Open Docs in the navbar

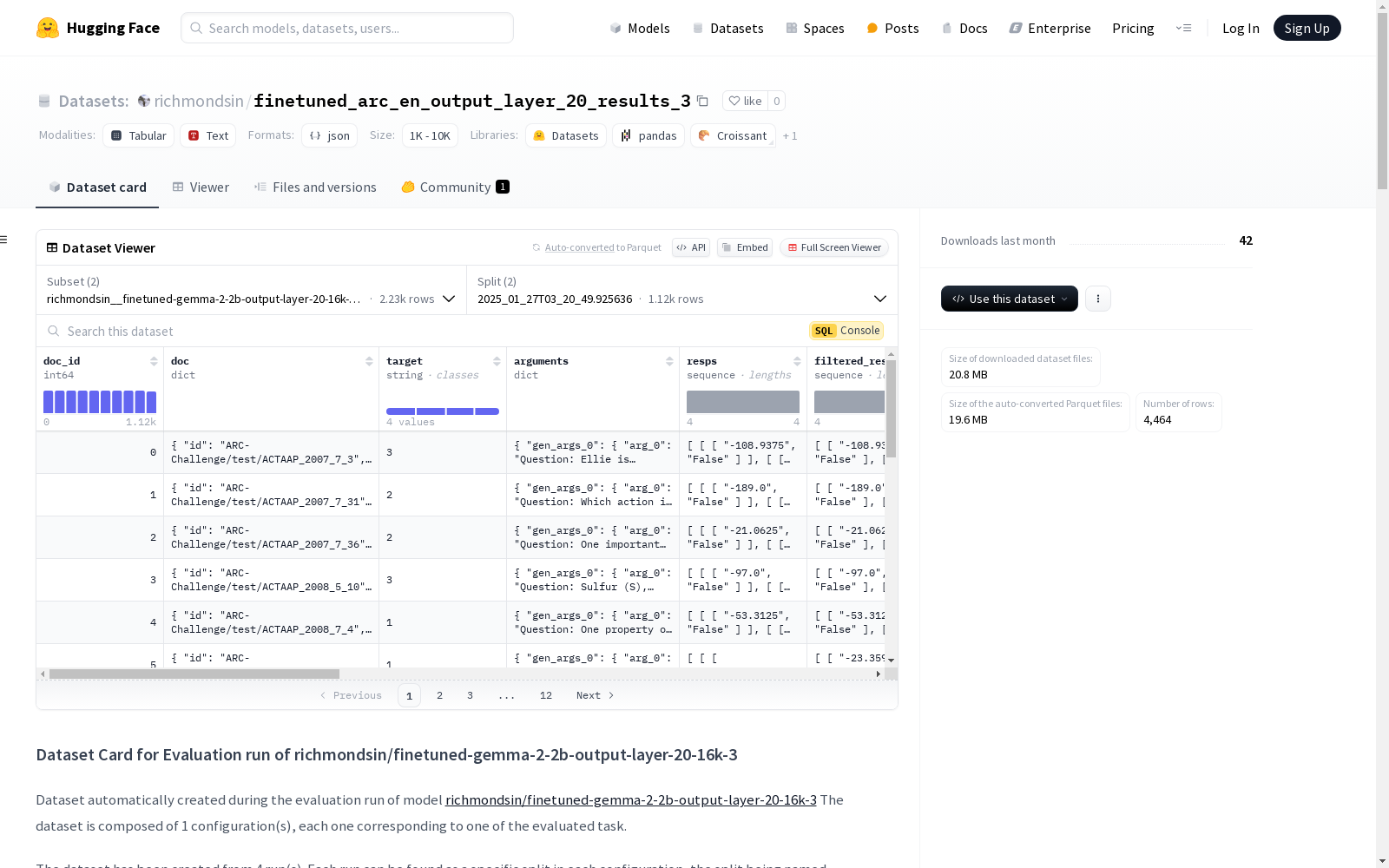click(x=964, y=28)
